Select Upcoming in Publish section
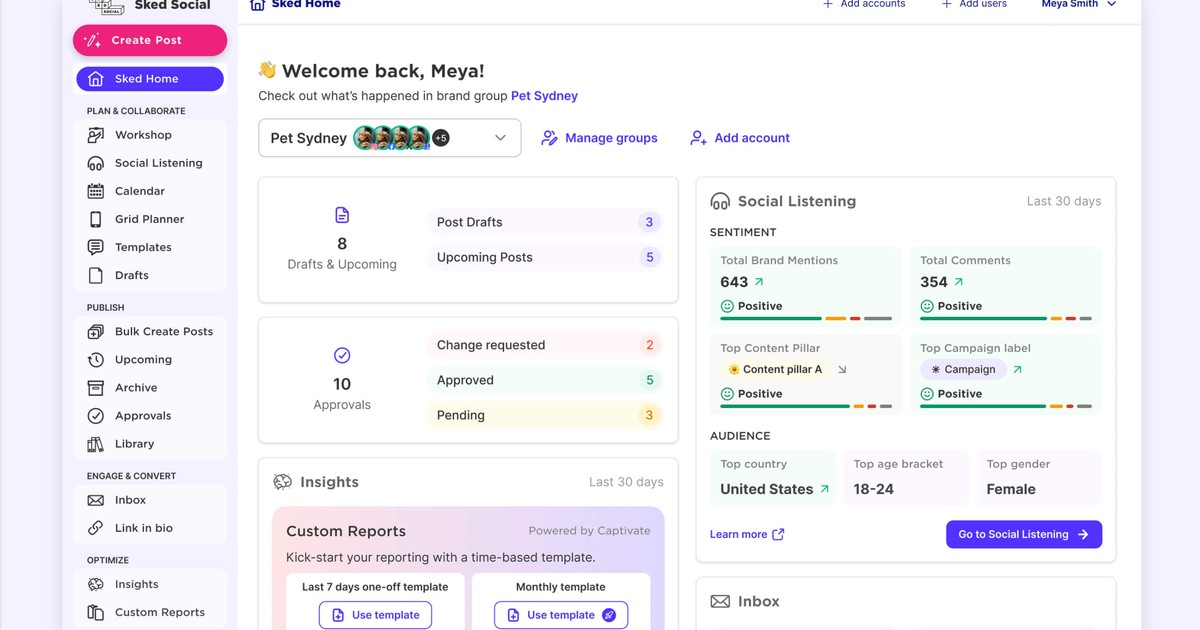This screenshot has height=630, width=1200. (x=150, y=359)
